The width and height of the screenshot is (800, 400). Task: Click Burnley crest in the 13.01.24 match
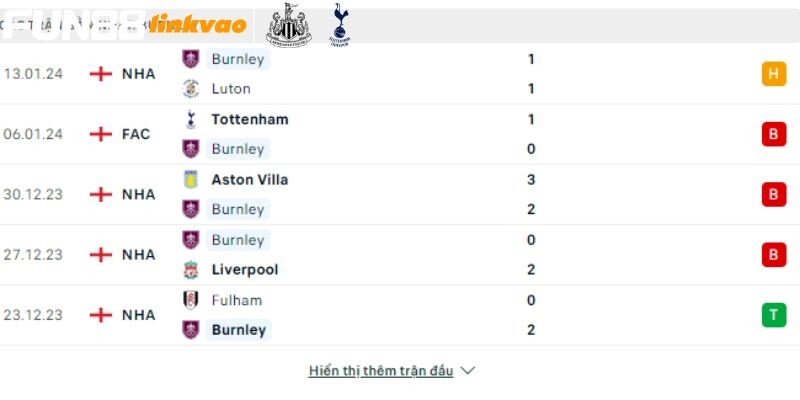190,59
